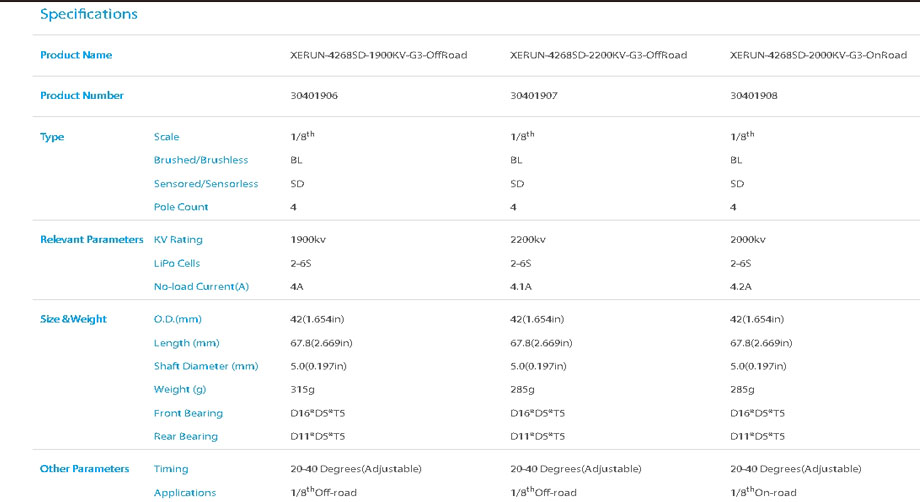The width and height of the screenshot is (920, 502).
Task: Select the XERUN-4268SD-2000KV-G3-OnRoad product name
Action: tap(818, 55)
